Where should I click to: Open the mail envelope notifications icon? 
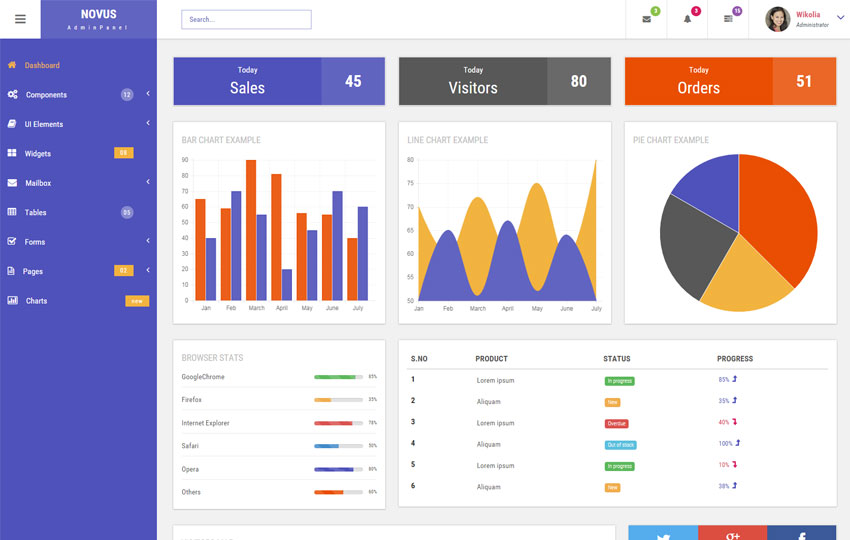[x=646, y=19]
